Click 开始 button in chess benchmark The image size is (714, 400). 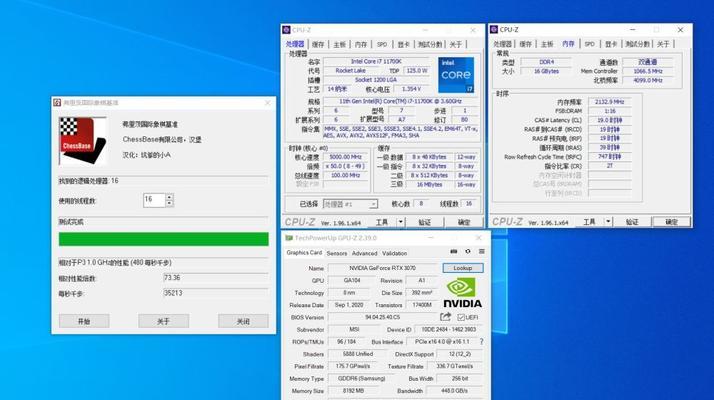tap(84, 321)
